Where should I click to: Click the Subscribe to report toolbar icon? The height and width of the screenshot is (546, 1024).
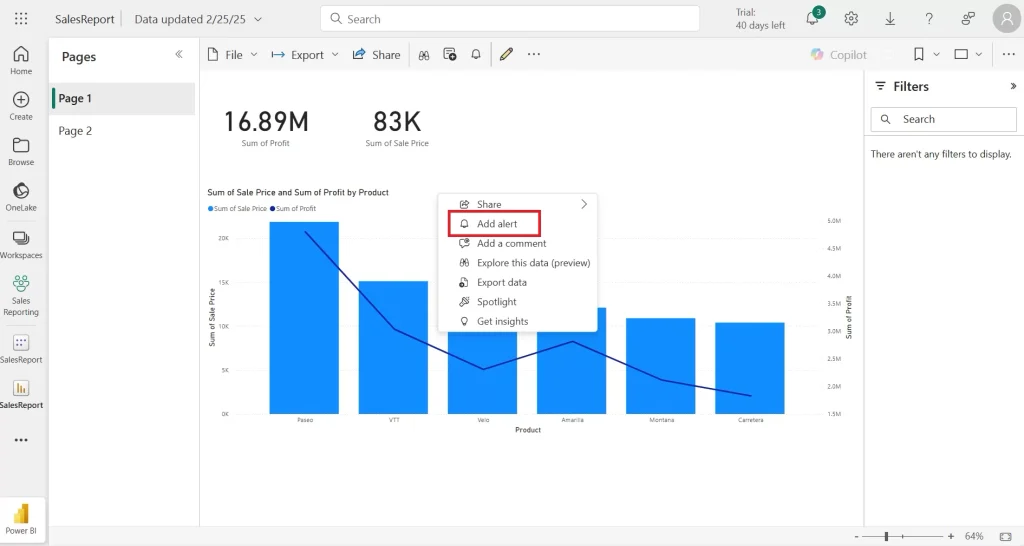[450, 55]
